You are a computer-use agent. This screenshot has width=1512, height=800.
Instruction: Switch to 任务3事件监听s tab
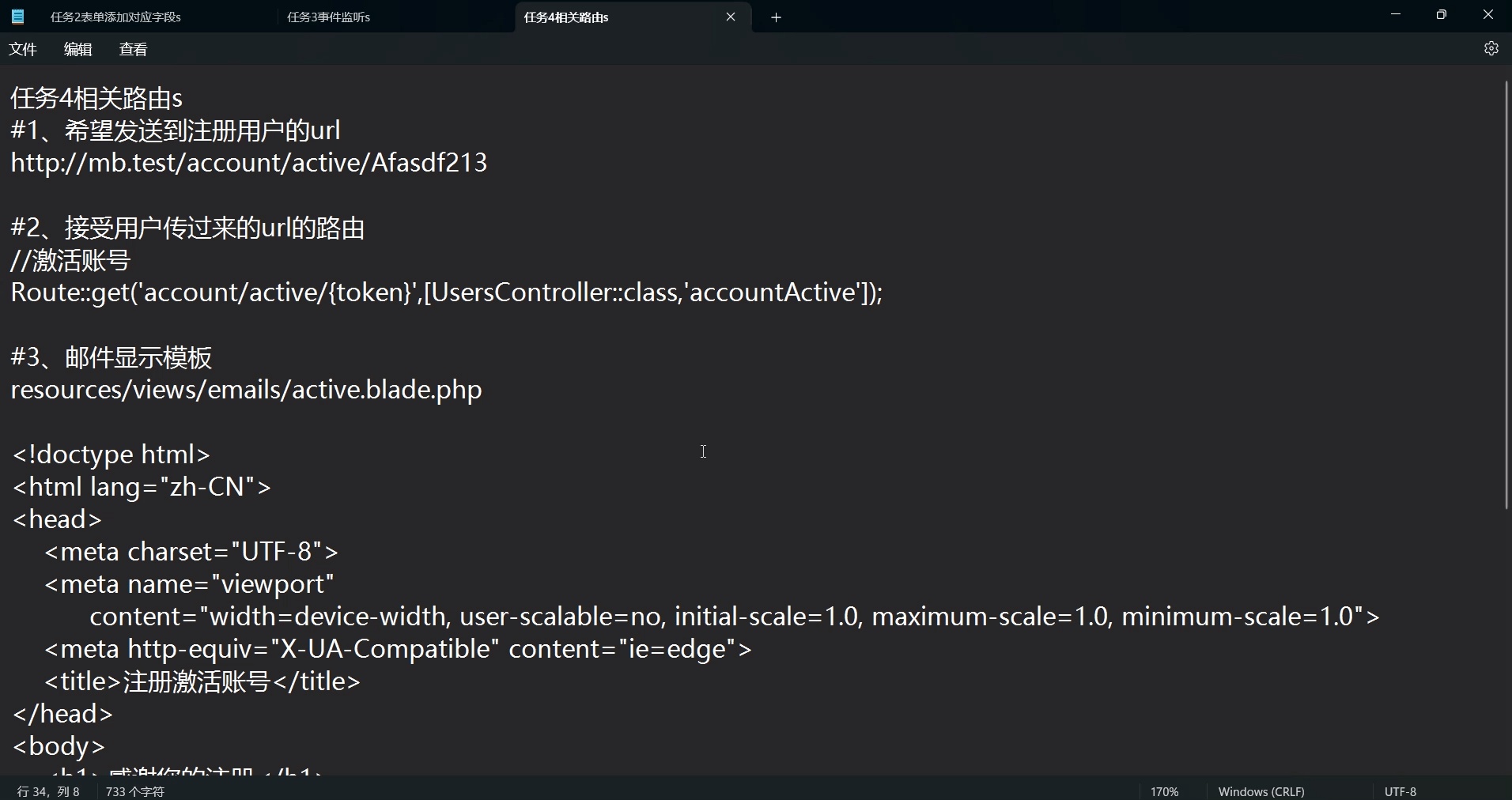(328, 17)
